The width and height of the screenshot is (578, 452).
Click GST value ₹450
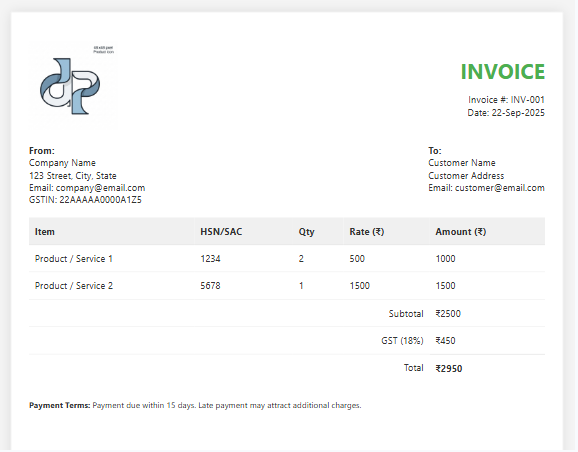[445, 341]
